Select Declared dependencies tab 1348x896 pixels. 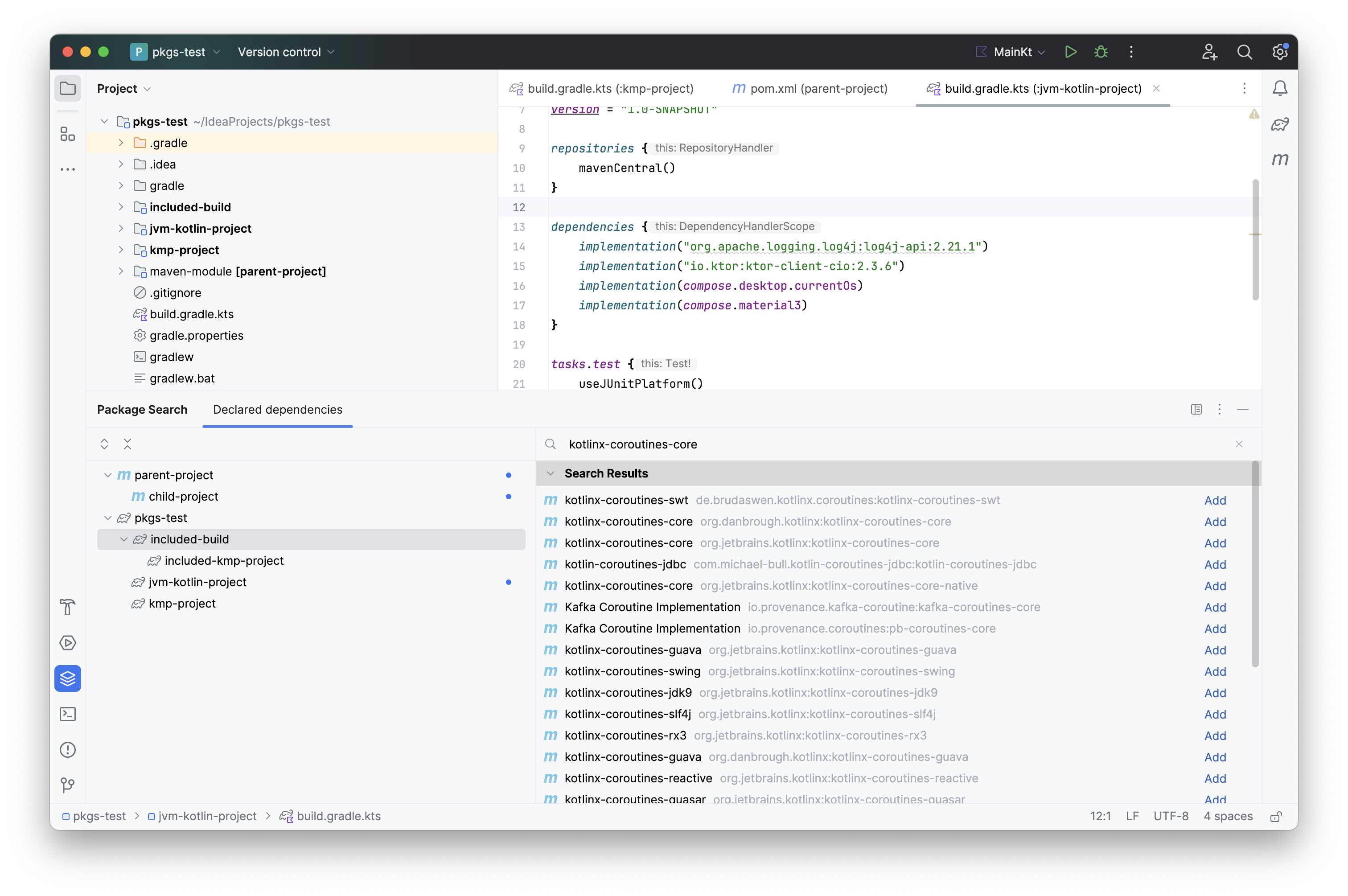coord(277,410)
